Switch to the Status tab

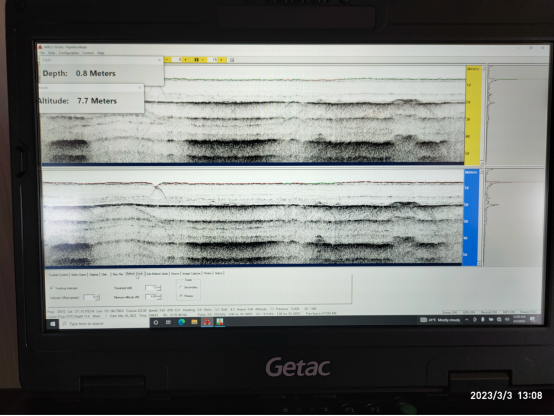coord(219,273)
